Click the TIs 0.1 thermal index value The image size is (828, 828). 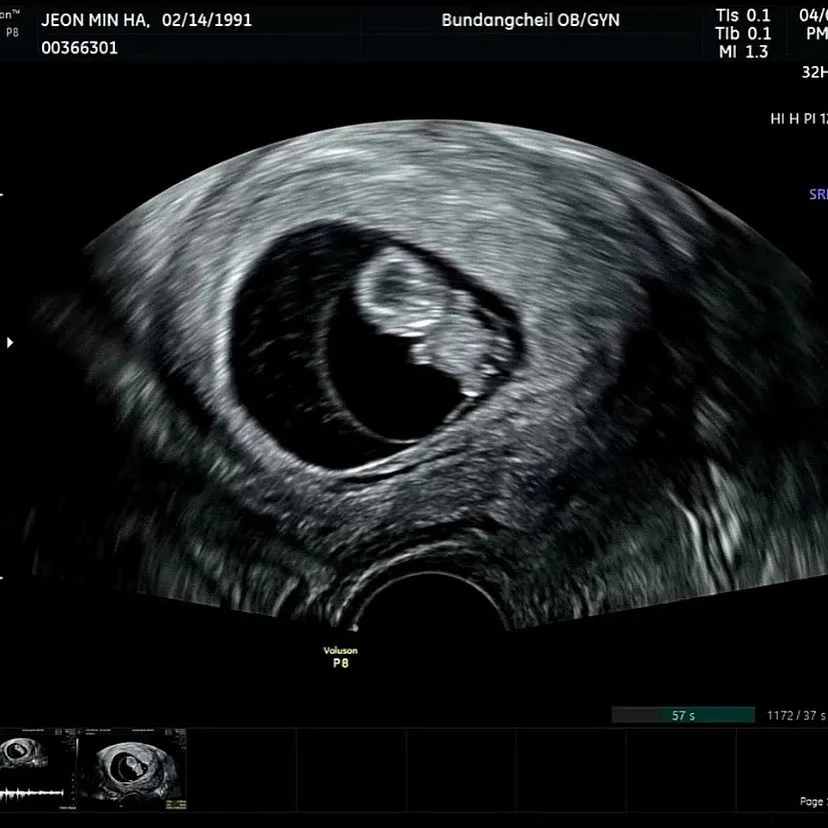(x=743, y=15)
